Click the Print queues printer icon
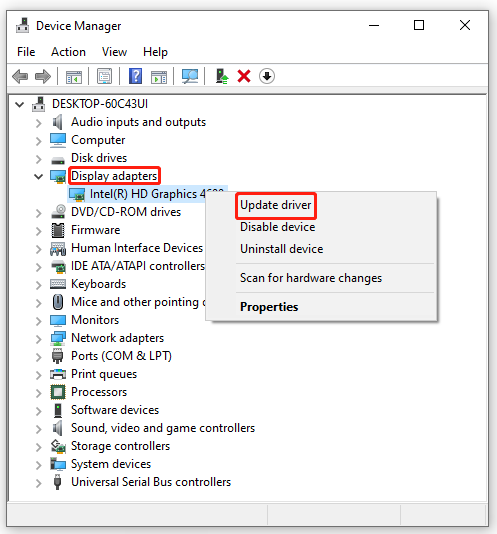 [58, 374]
